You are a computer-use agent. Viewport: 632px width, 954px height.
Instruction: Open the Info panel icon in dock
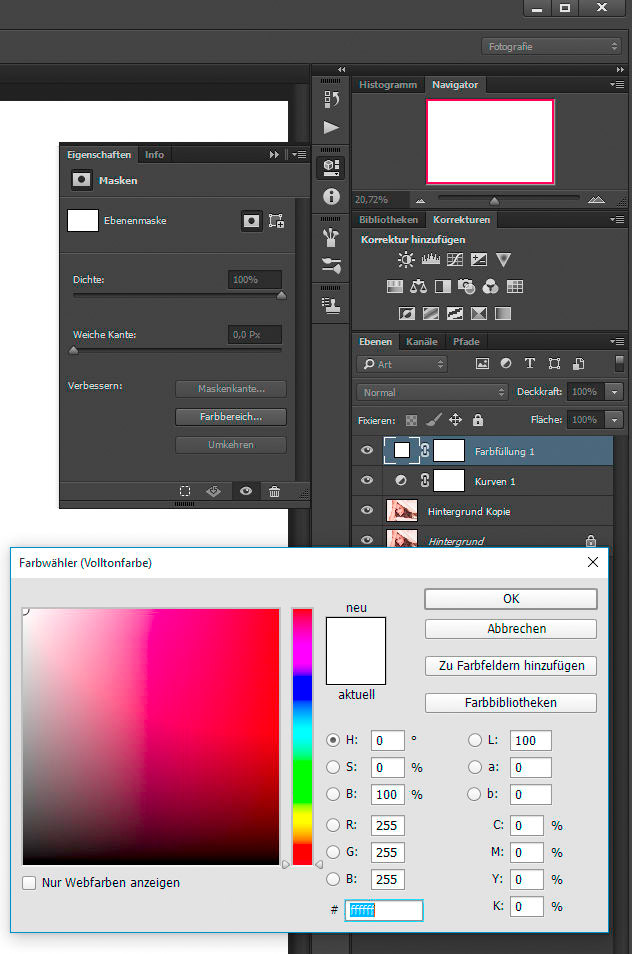coord(331,197)
